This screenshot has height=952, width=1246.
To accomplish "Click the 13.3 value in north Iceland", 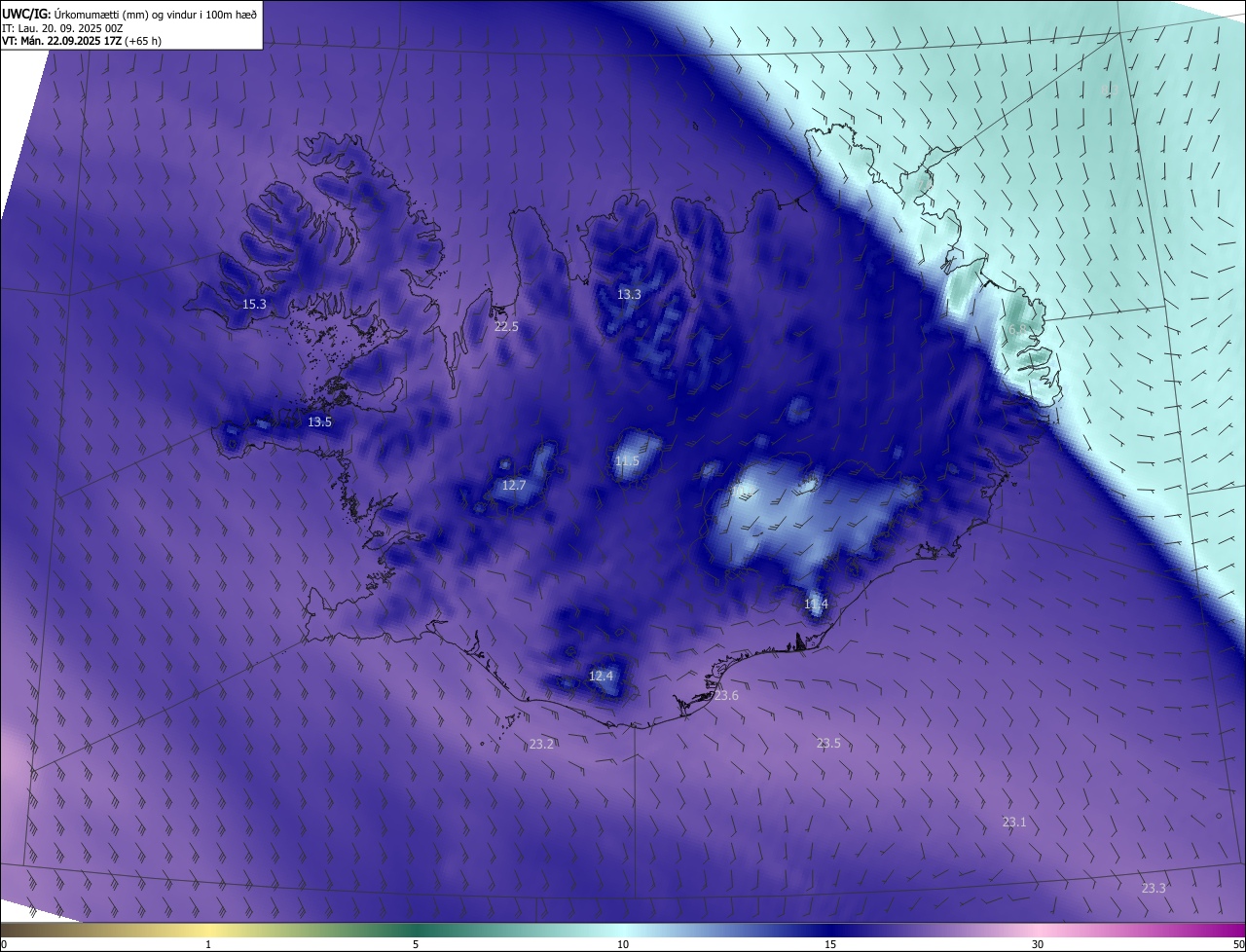I will 629,294.
